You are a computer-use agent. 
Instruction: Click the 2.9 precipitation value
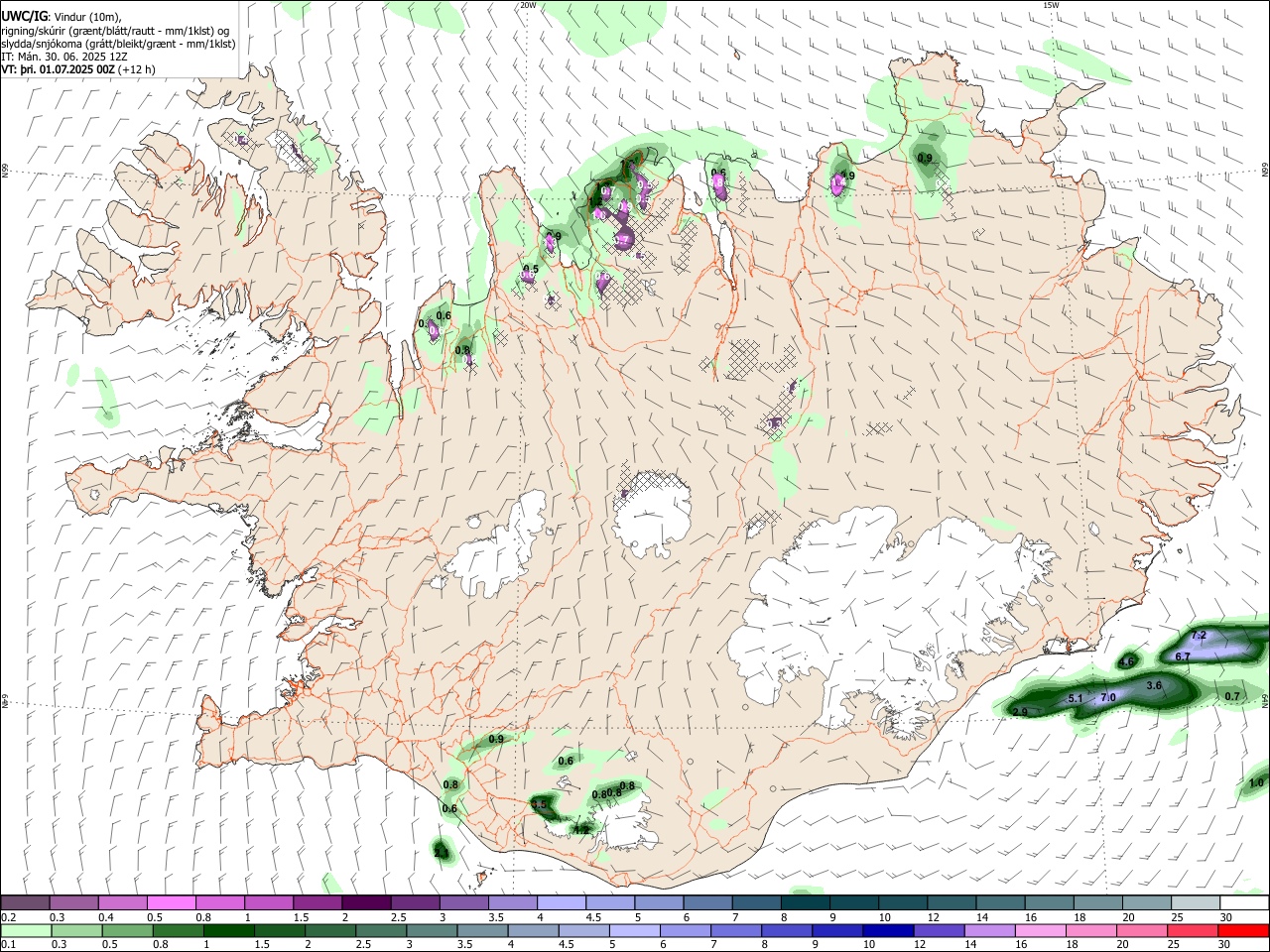click(x=1020, y=712)
